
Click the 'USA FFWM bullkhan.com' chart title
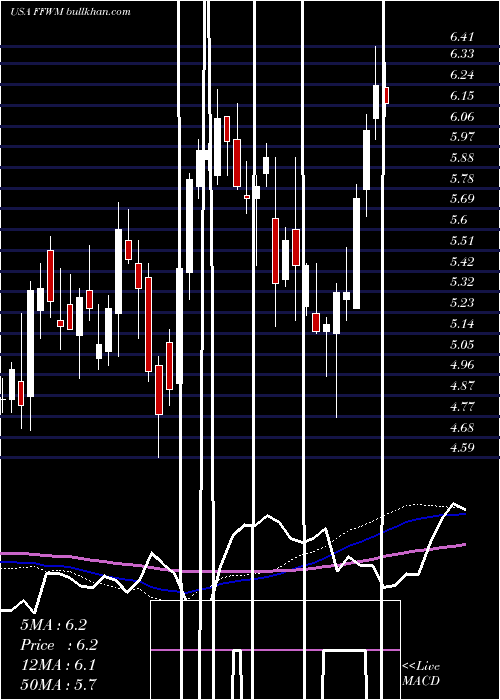tap(70, 12)
